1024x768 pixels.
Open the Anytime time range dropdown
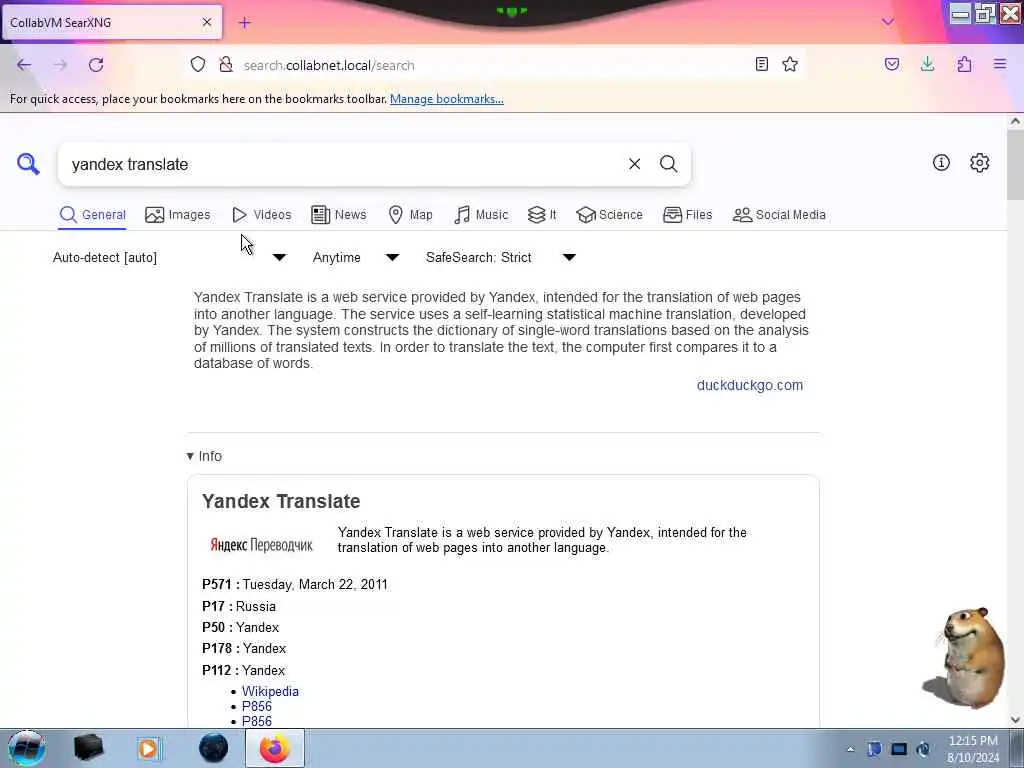point(356,257)
